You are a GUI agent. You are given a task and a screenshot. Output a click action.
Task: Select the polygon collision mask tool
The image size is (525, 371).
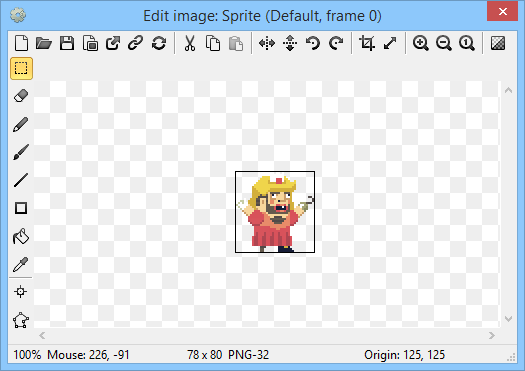21,320
